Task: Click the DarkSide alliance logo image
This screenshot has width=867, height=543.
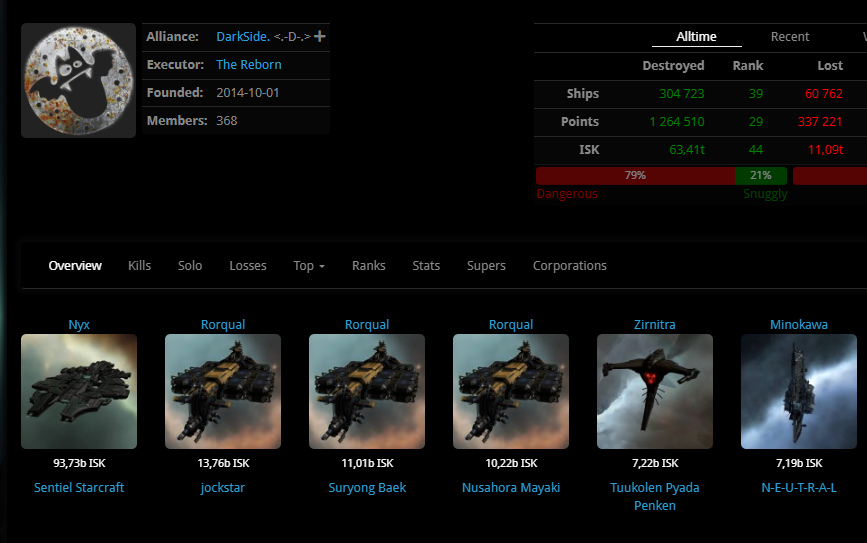Action: pyautogui.click(x=78, y=80)
